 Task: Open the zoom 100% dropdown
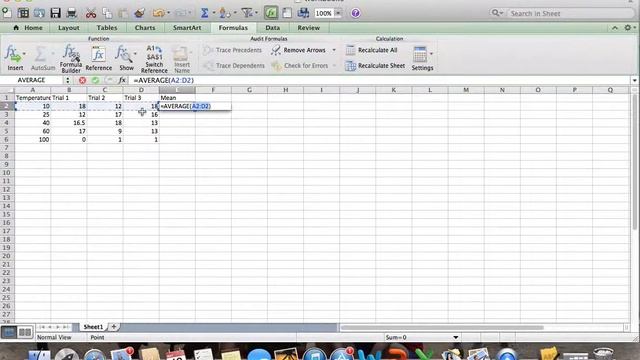[338, 13]
